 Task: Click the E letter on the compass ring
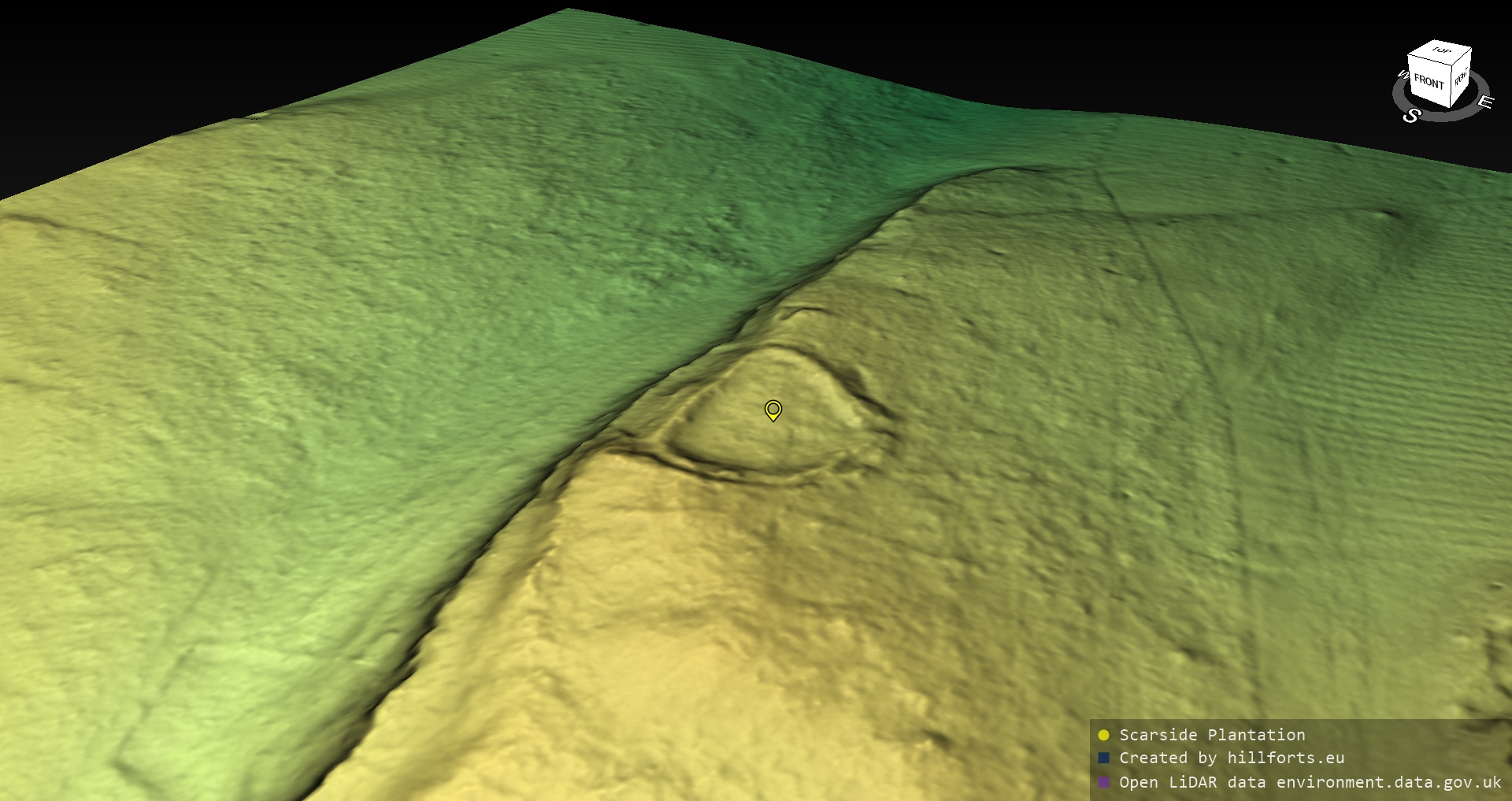point(1484,102)
